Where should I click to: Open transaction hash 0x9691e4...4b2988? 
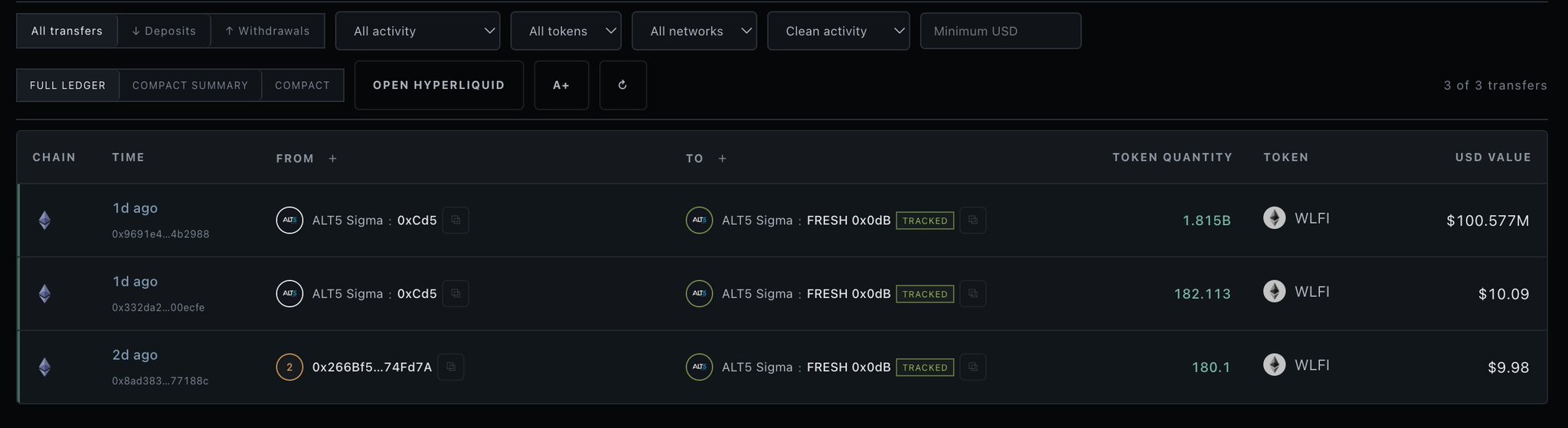click(161, 234)
